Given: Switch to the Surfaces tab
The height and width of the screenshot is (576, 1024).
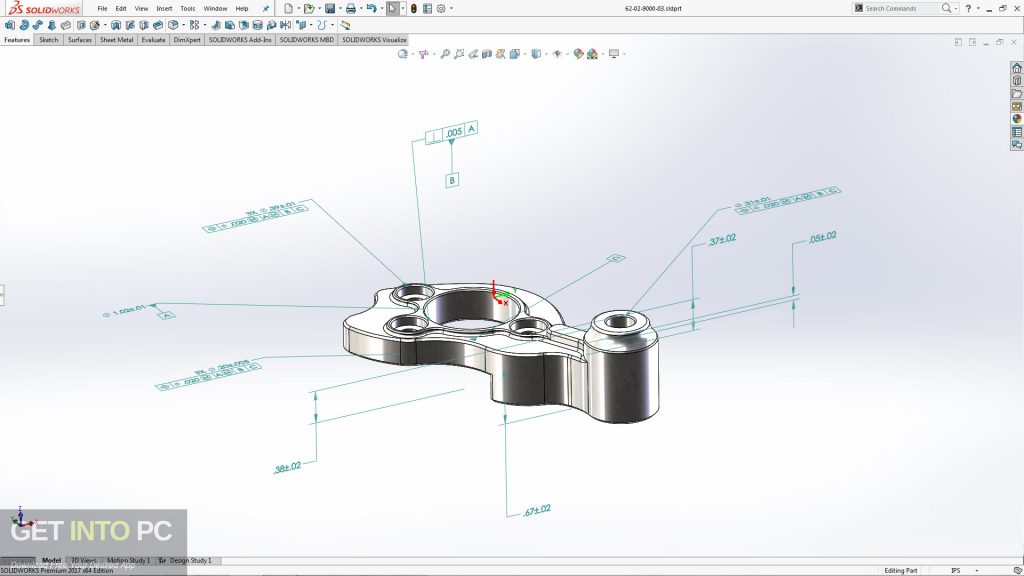Looking at the screenshot, I should point(80,40).
